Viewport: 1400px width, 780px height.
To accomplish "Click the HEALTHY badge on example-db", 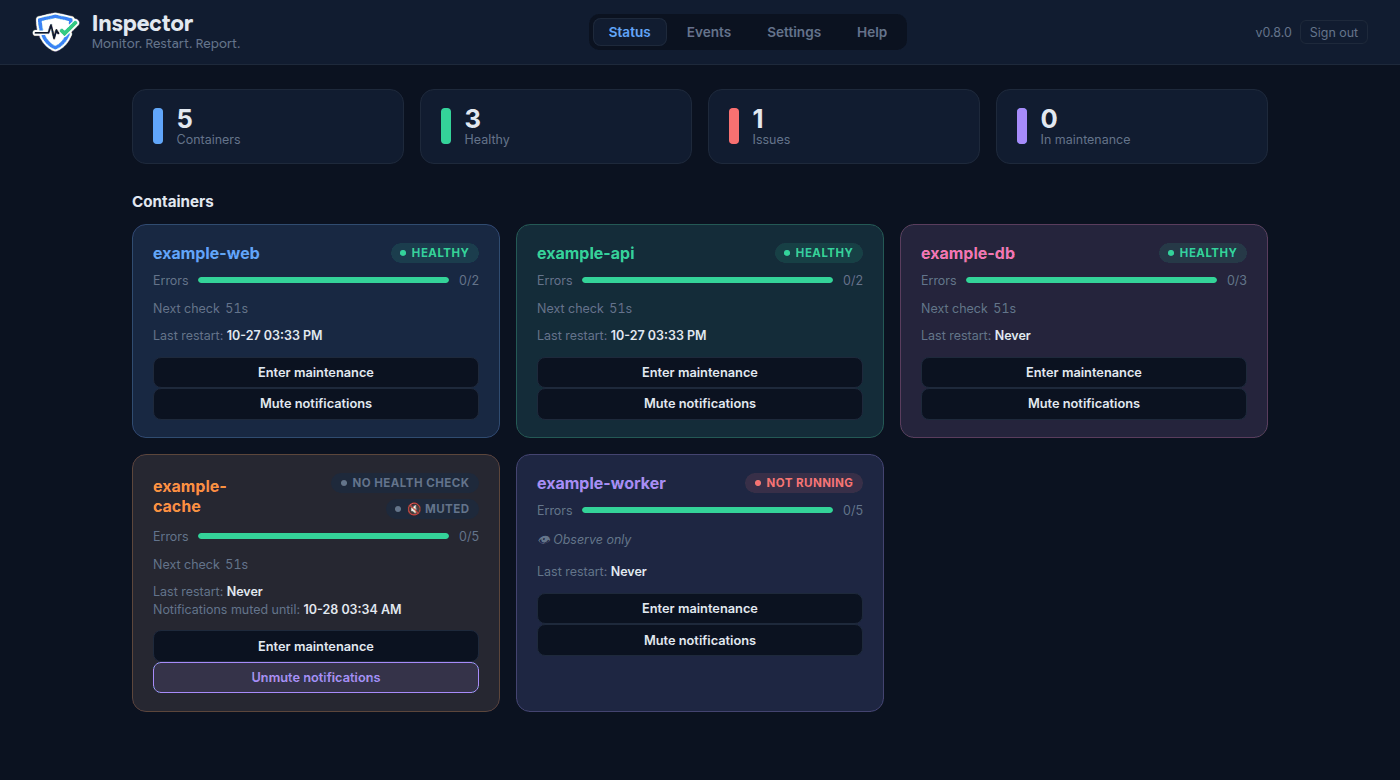I will (x=1203, y=253).
